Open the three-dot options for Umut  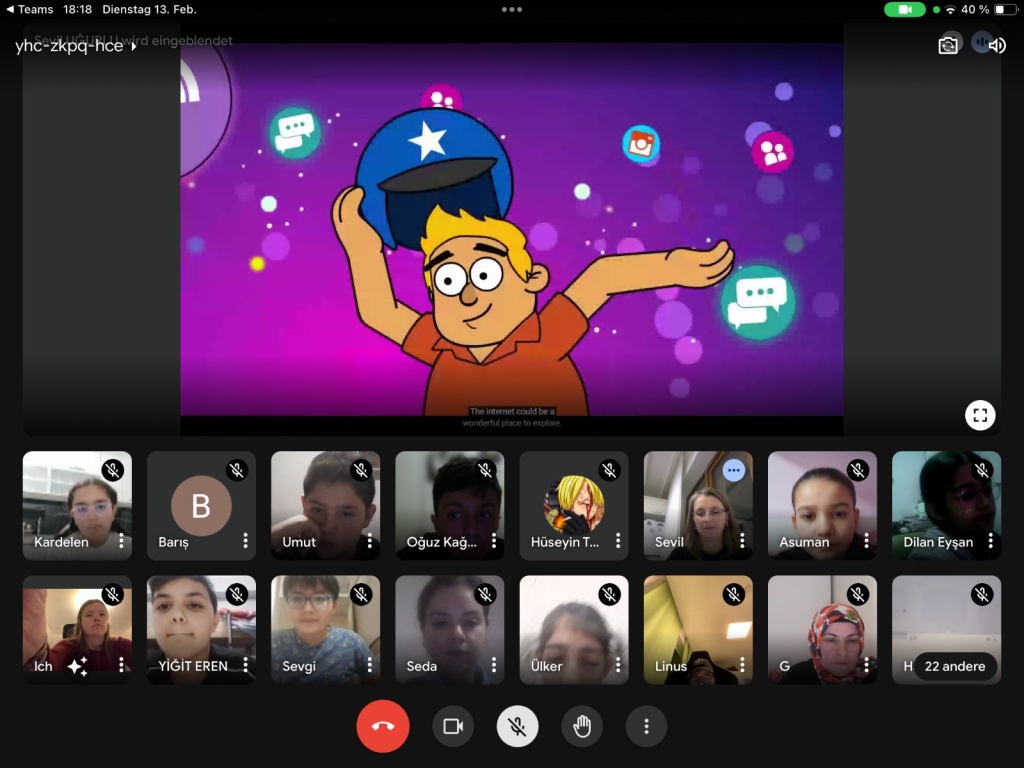point(369,541)
